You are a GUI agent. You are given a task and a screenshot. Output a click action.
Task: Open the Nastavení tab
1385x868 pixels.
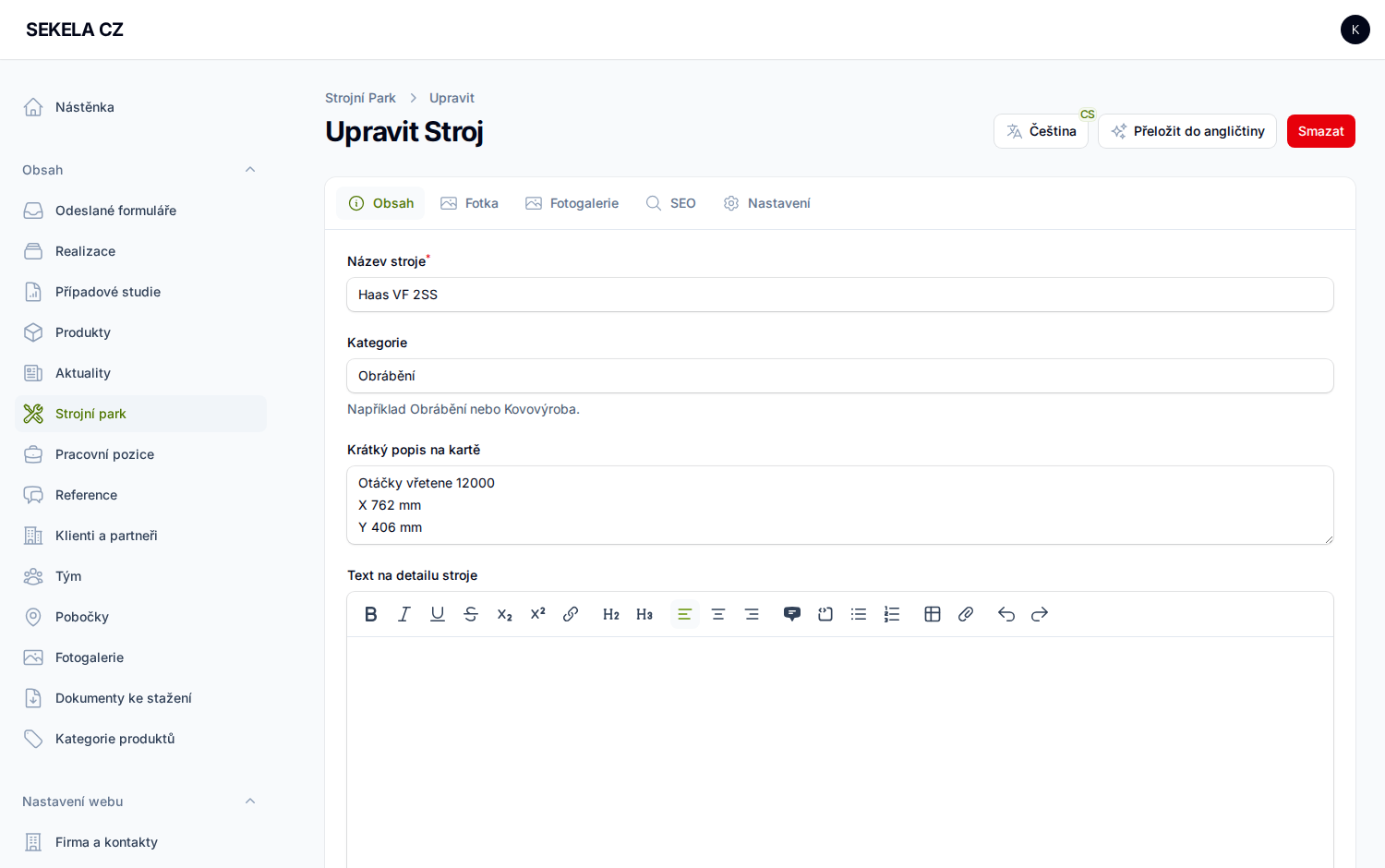click(767, 203)
